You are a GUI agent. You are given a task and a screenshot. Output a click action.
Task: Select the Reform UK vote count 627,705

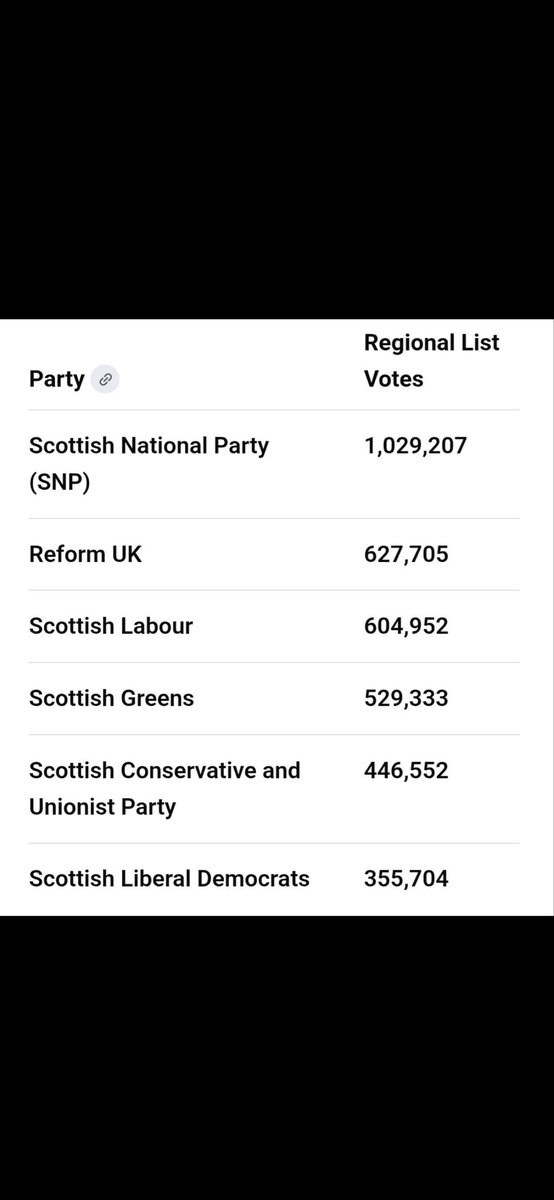click(x=406, y=554)
